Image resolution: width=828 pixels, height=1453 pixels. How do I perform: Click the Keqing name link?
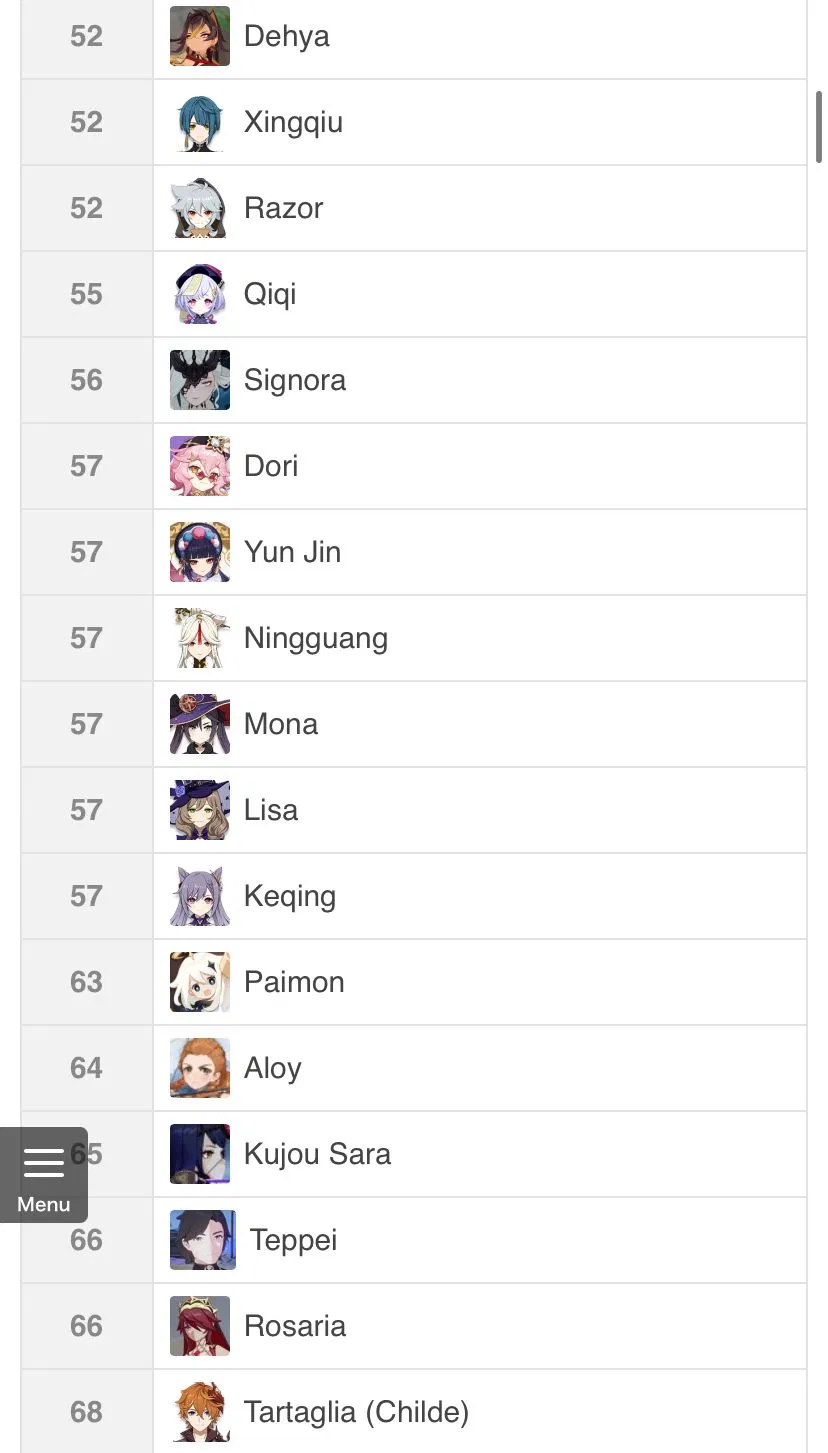[290, 897]
